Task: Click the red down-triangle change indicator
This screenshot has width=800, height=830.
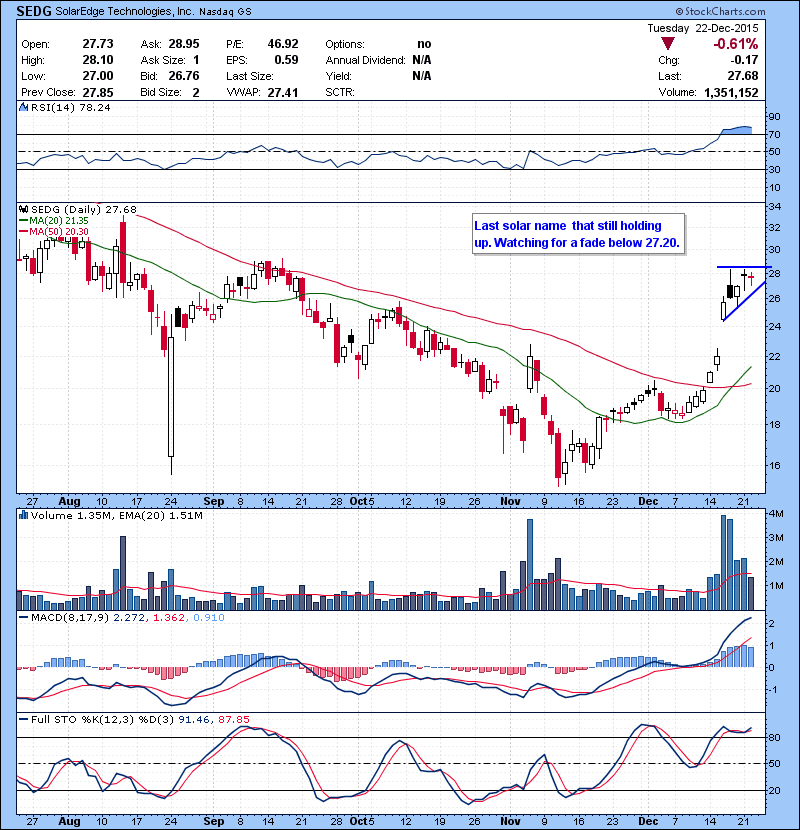Action: point(668,43)
